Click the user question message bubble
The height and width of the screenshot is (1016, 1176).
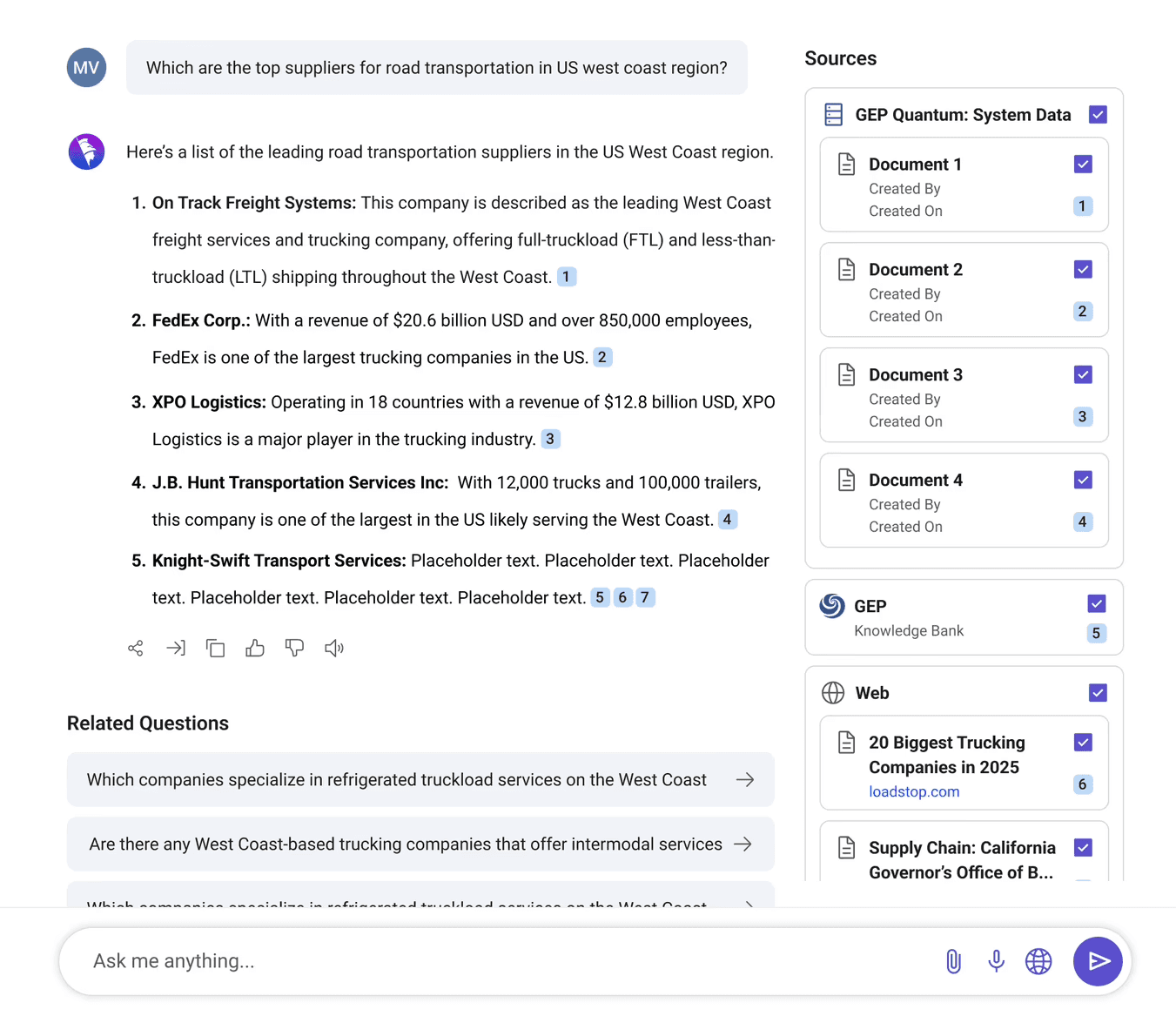click(x=437, y=68)
